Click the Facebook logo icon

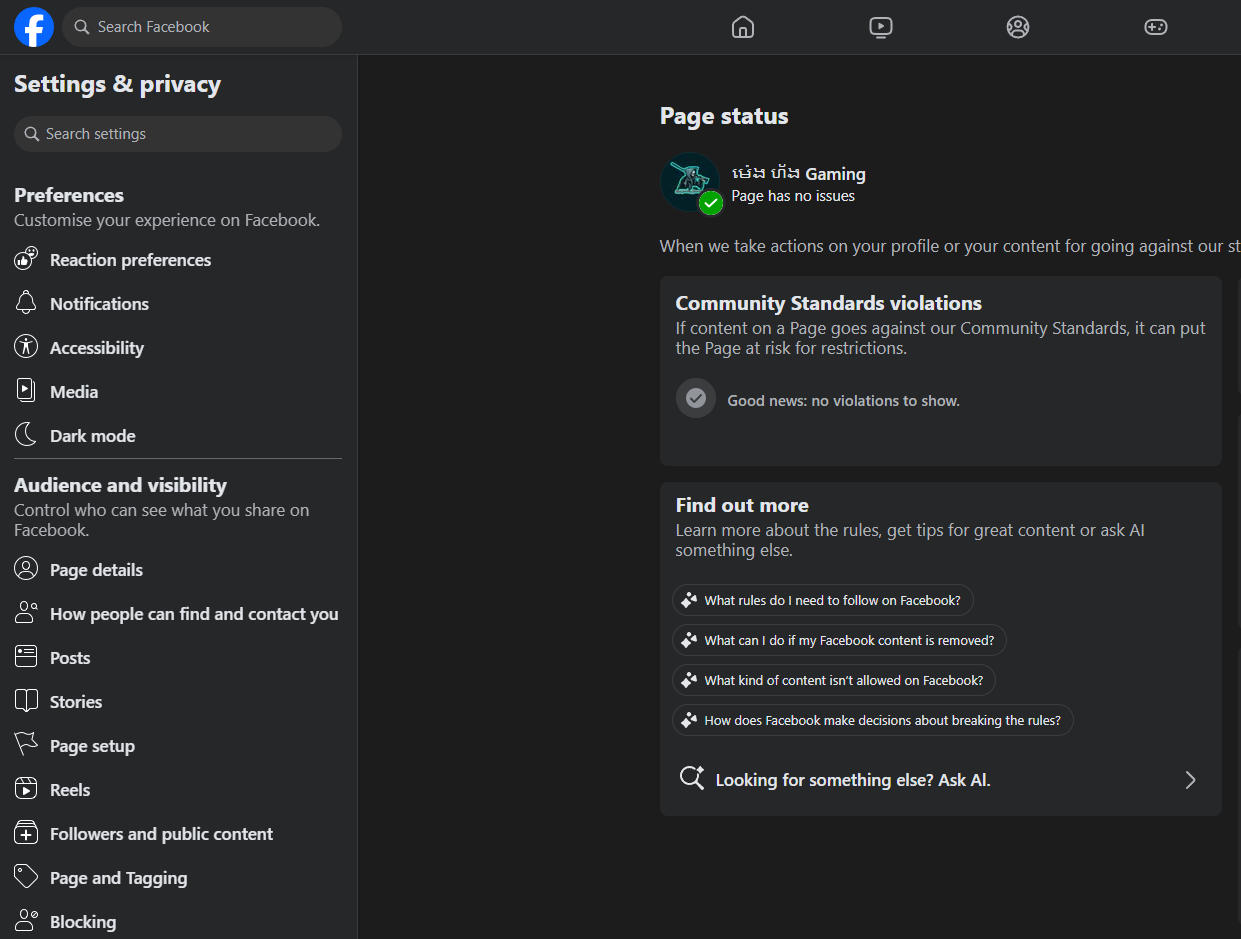tap(34, 27)
